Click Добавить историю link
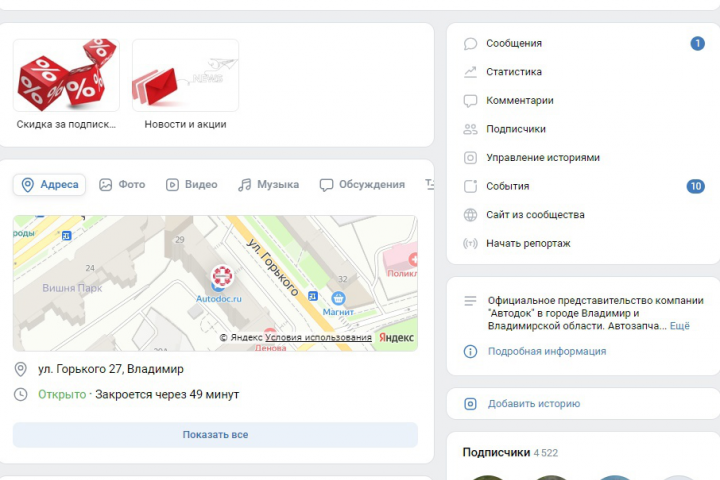720x480 pixels. click(x=534, y=404)
